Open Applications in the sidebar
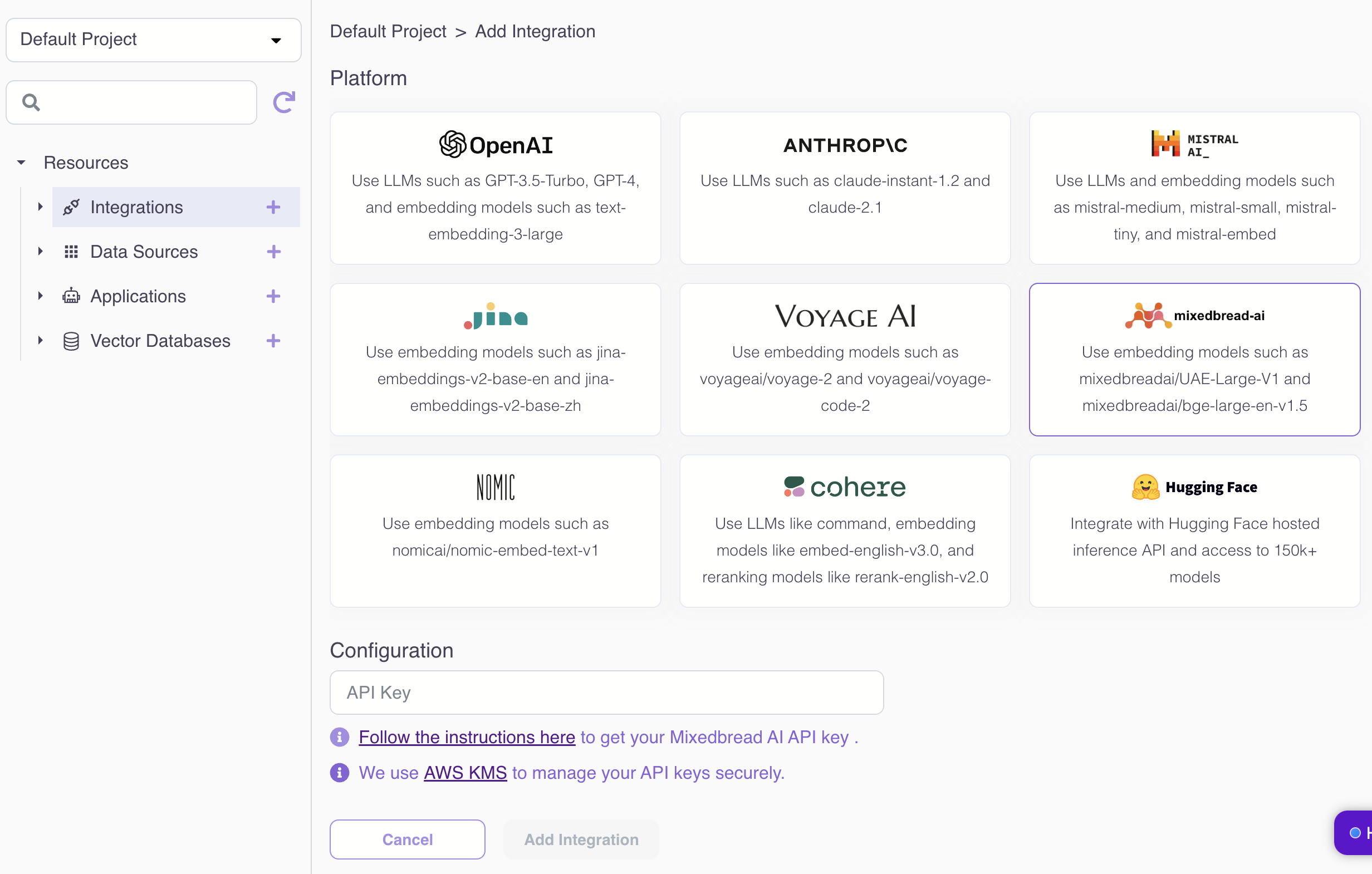Viewport: 1372px width, 874px height. 138,296
